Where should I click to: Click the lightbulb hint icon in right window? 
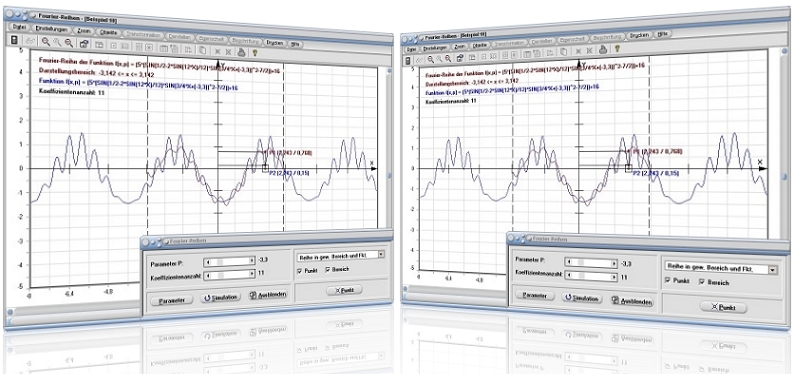[617, 49]
